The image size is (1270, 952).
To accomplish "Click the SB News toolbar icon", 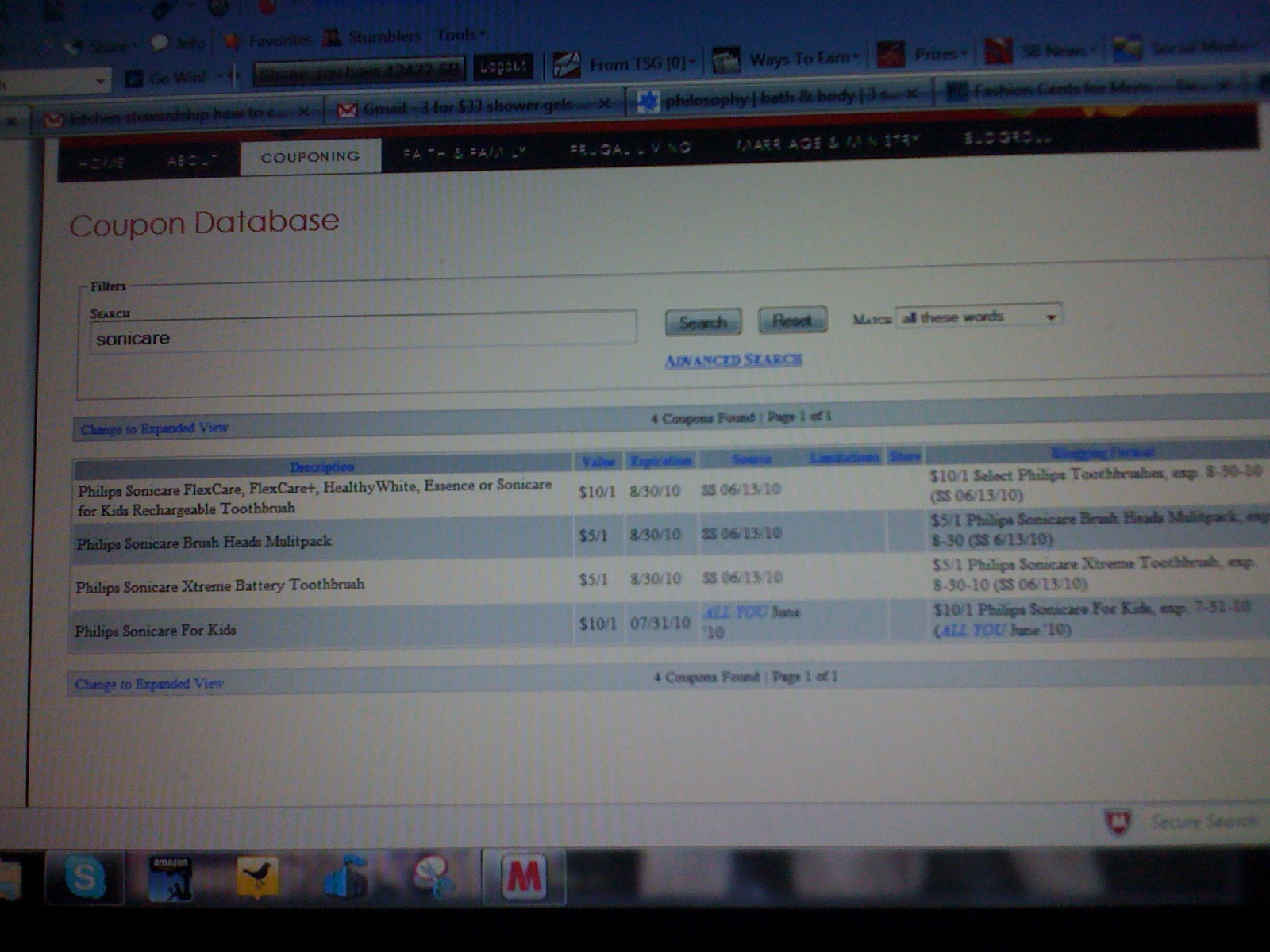I will 999,52.
